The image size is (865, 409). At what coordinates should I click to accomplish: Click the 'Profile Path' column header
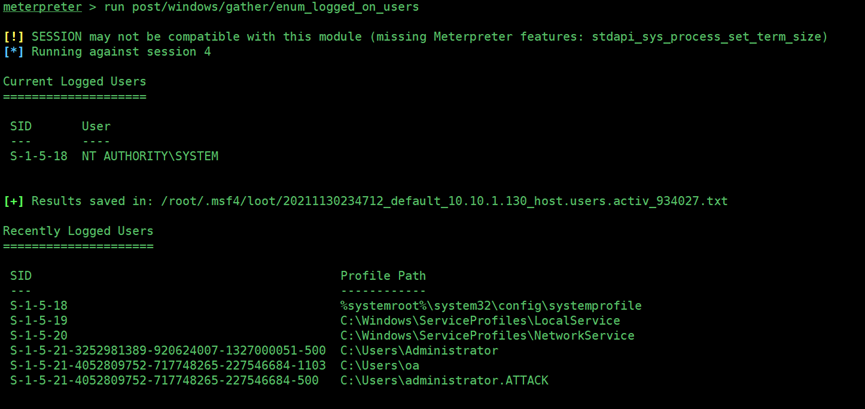[383, 275]
